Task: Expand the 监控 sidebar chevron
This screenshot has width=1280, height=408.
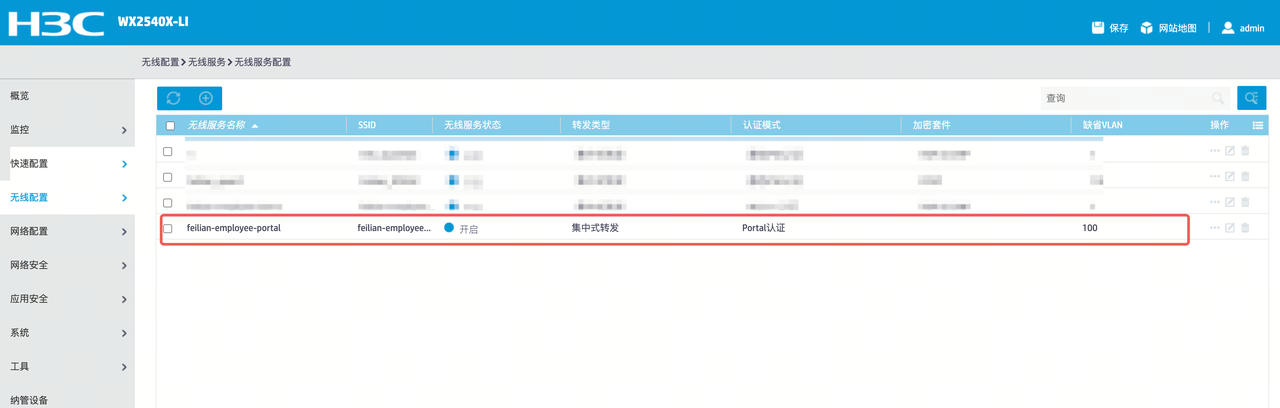Action: point(124,130)
